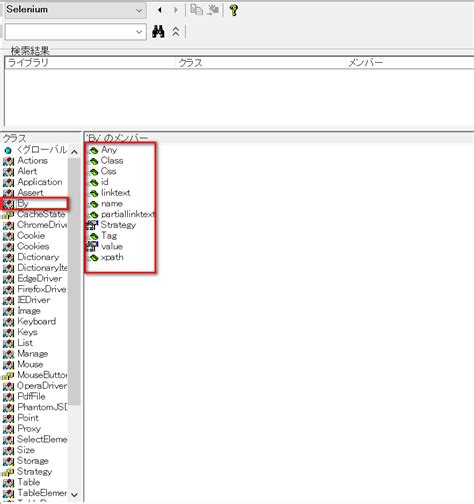Sort by メンバー column header

tap(410, 63)
